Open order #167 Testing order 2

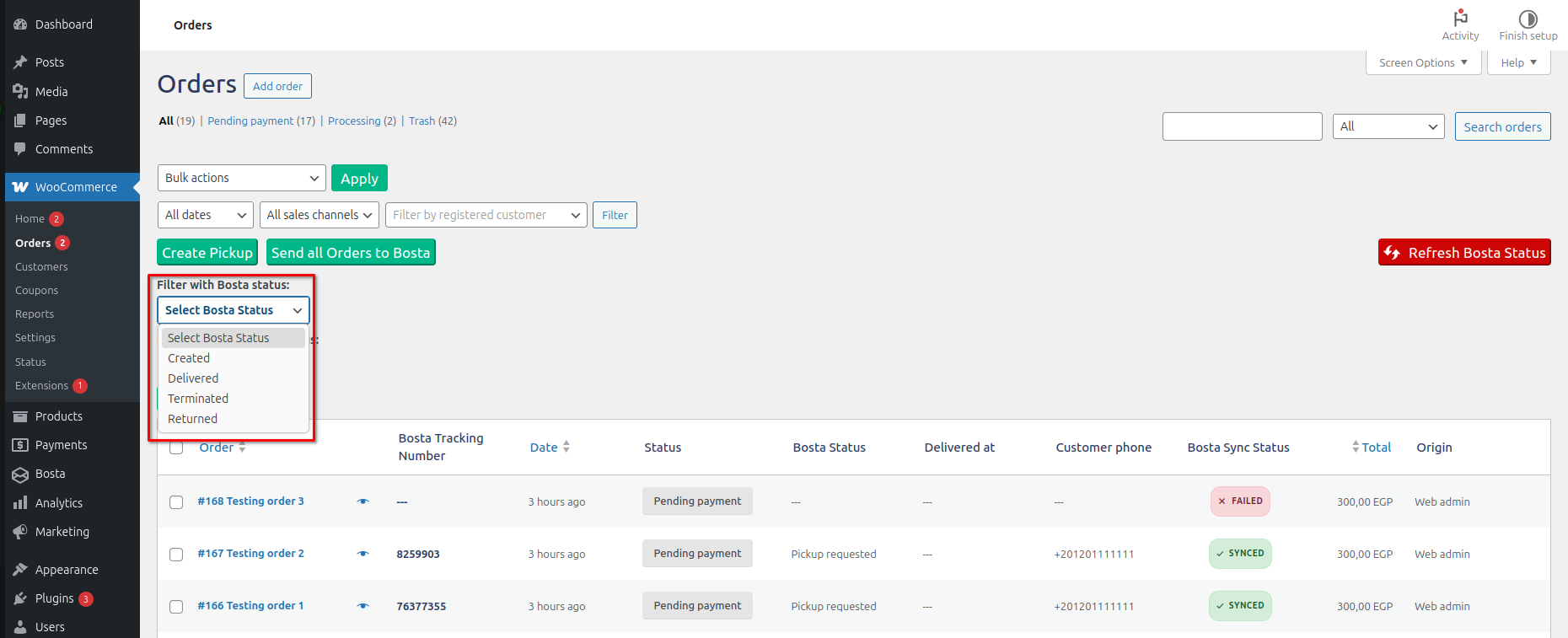250,553
